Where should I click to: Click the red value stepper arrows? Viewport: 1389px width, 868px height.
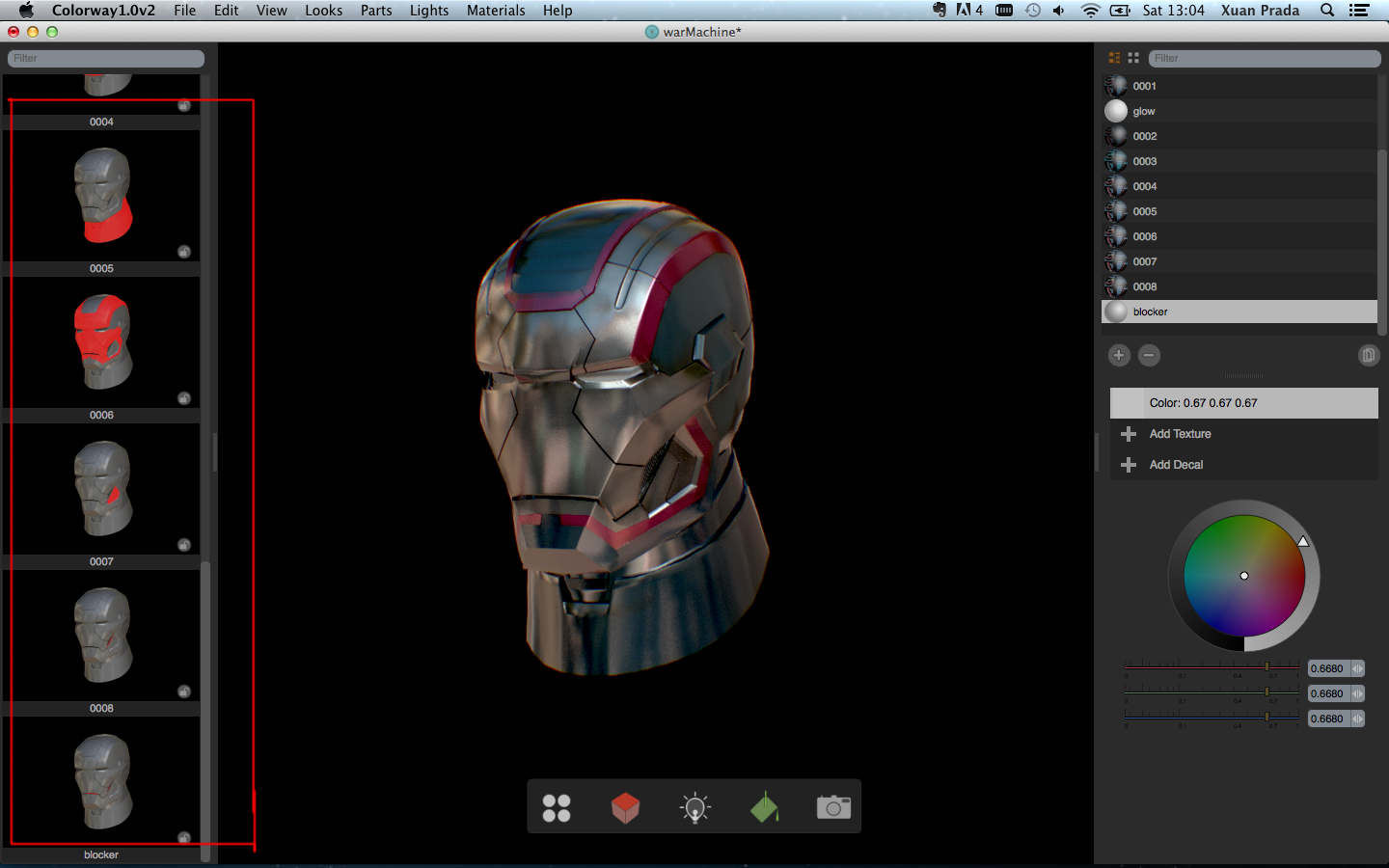(x=1357, y=668)
